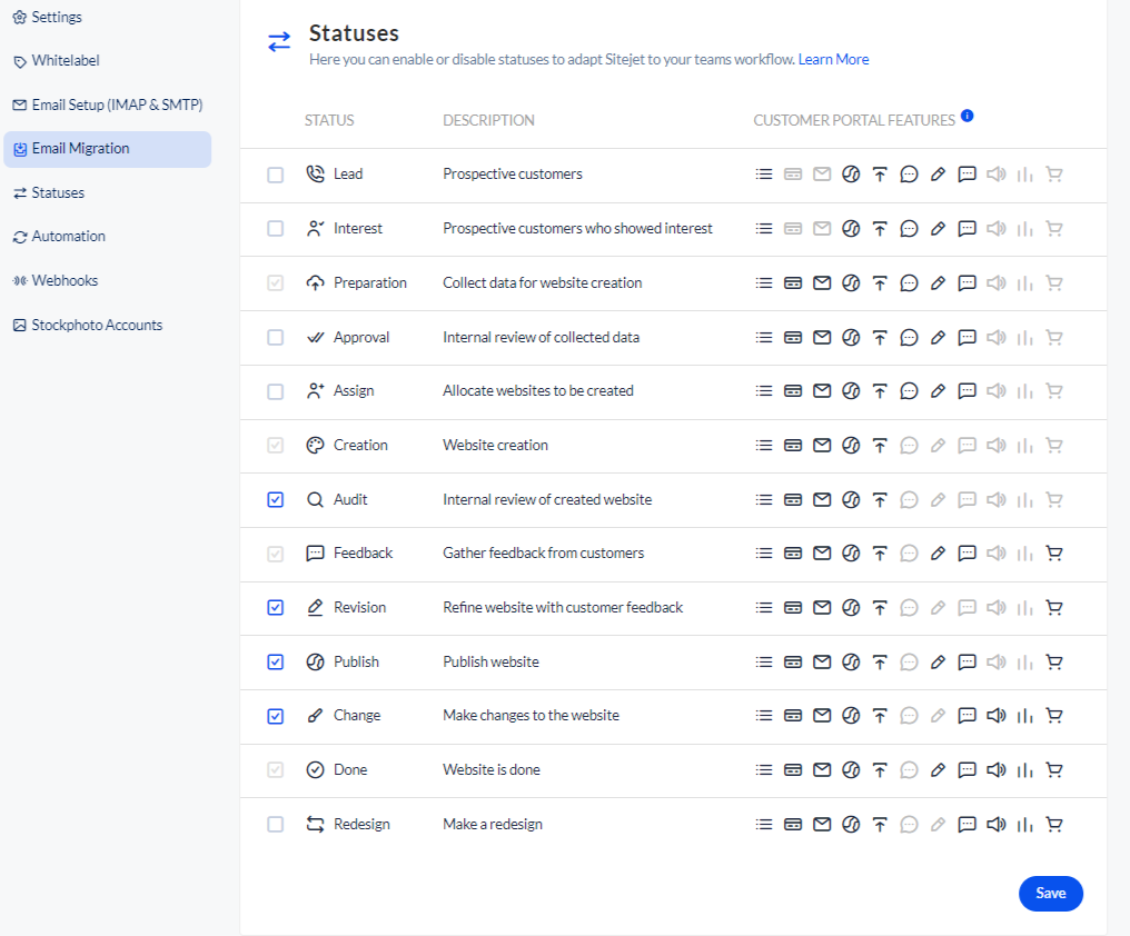
Task: Uncheck the Audit status checkbox
Action: click(275, 500)
